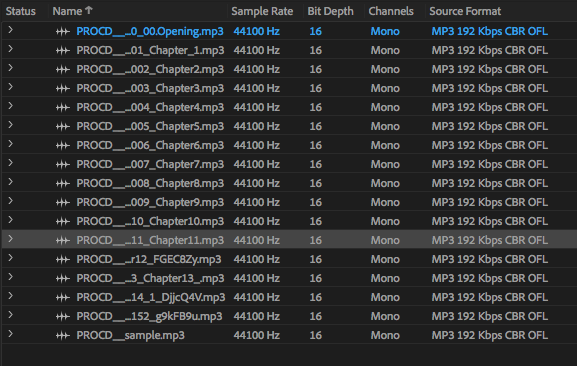Screen dimensions: 577x366
Task: Click waveform icon of 0_00.Opening.mp3
Action: point(63,32)
